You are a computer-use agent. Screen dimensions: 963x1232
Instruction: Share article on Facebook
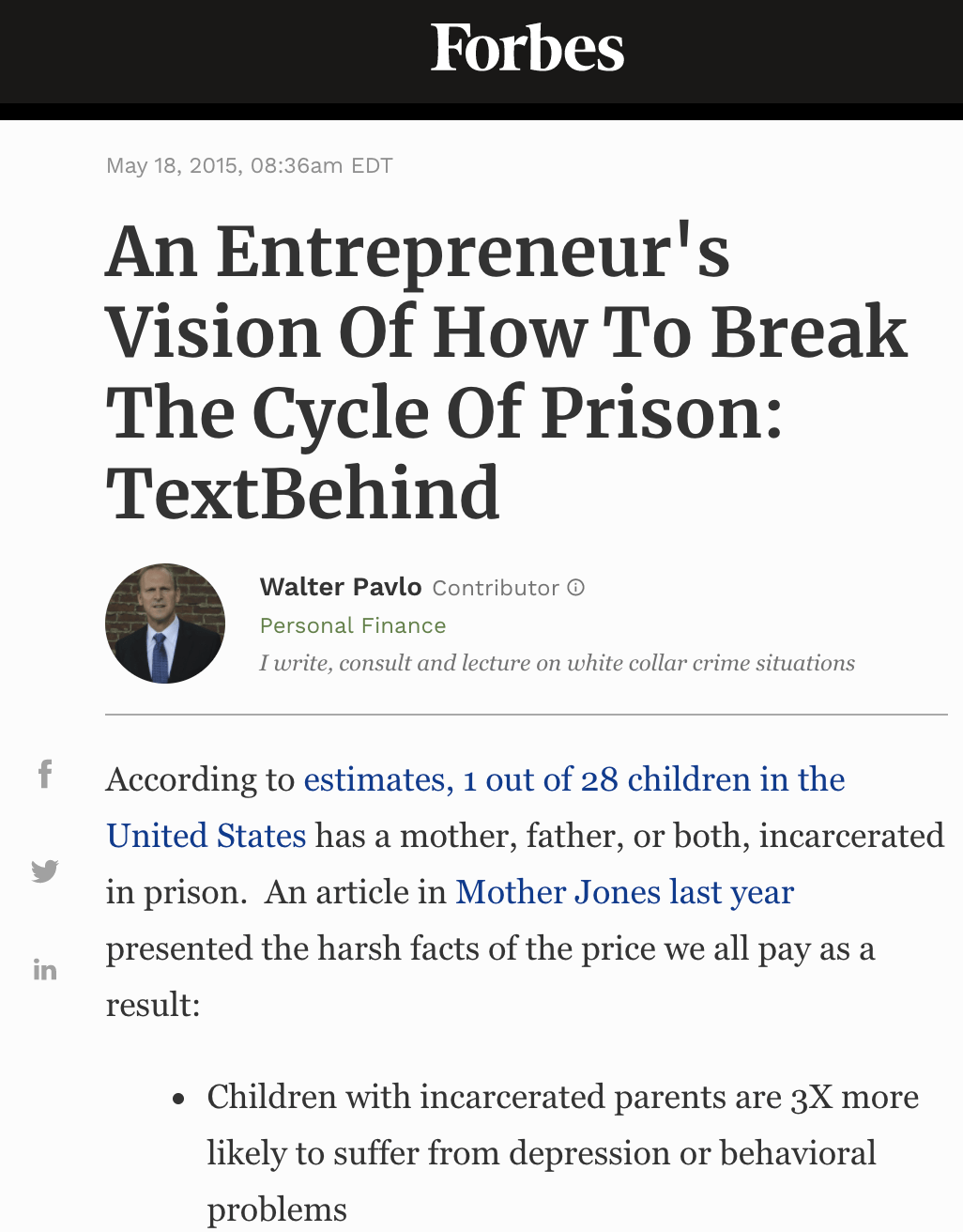click(44, 774)
